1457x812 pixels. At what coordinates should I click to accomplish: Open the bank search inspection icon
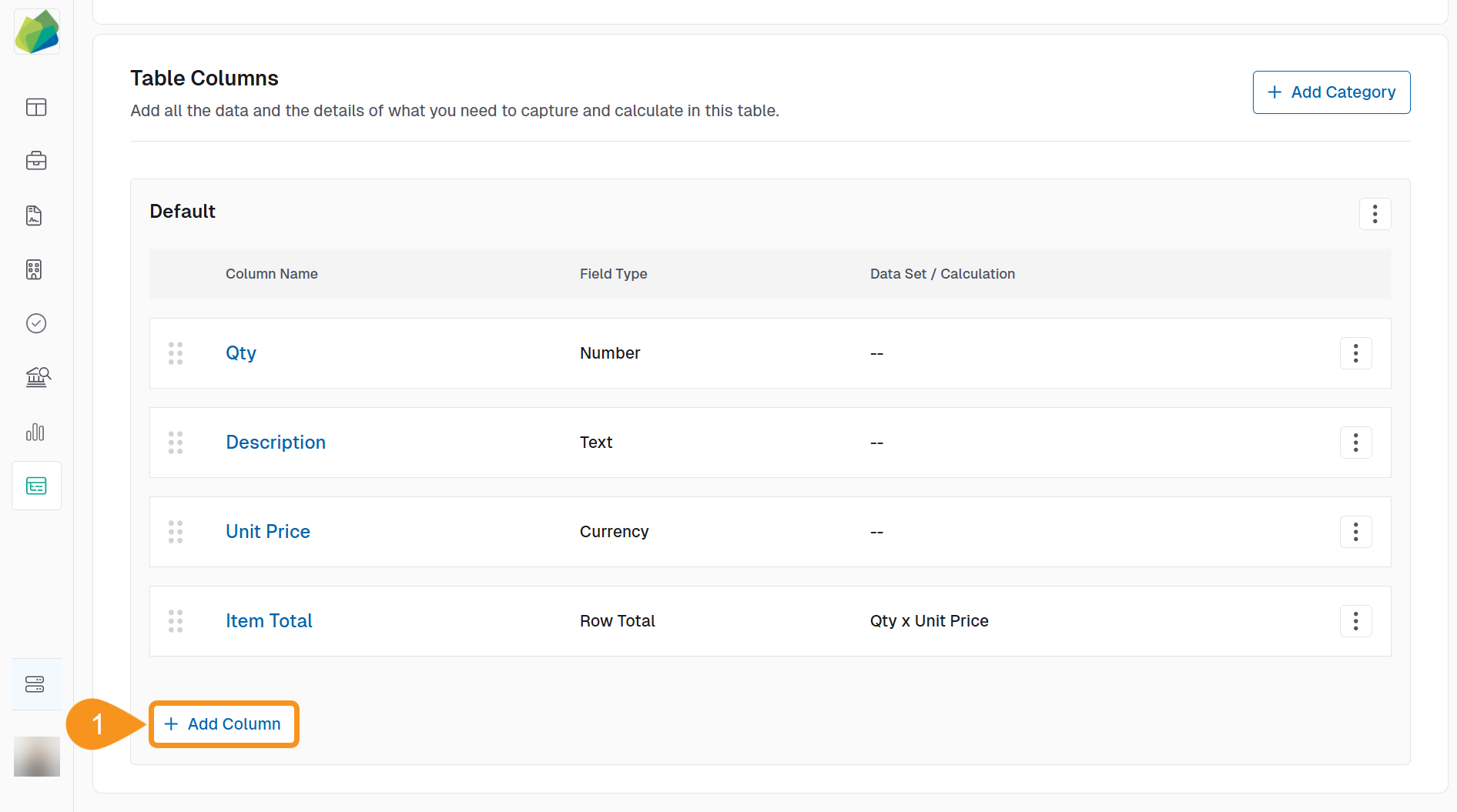click(36, 377)
